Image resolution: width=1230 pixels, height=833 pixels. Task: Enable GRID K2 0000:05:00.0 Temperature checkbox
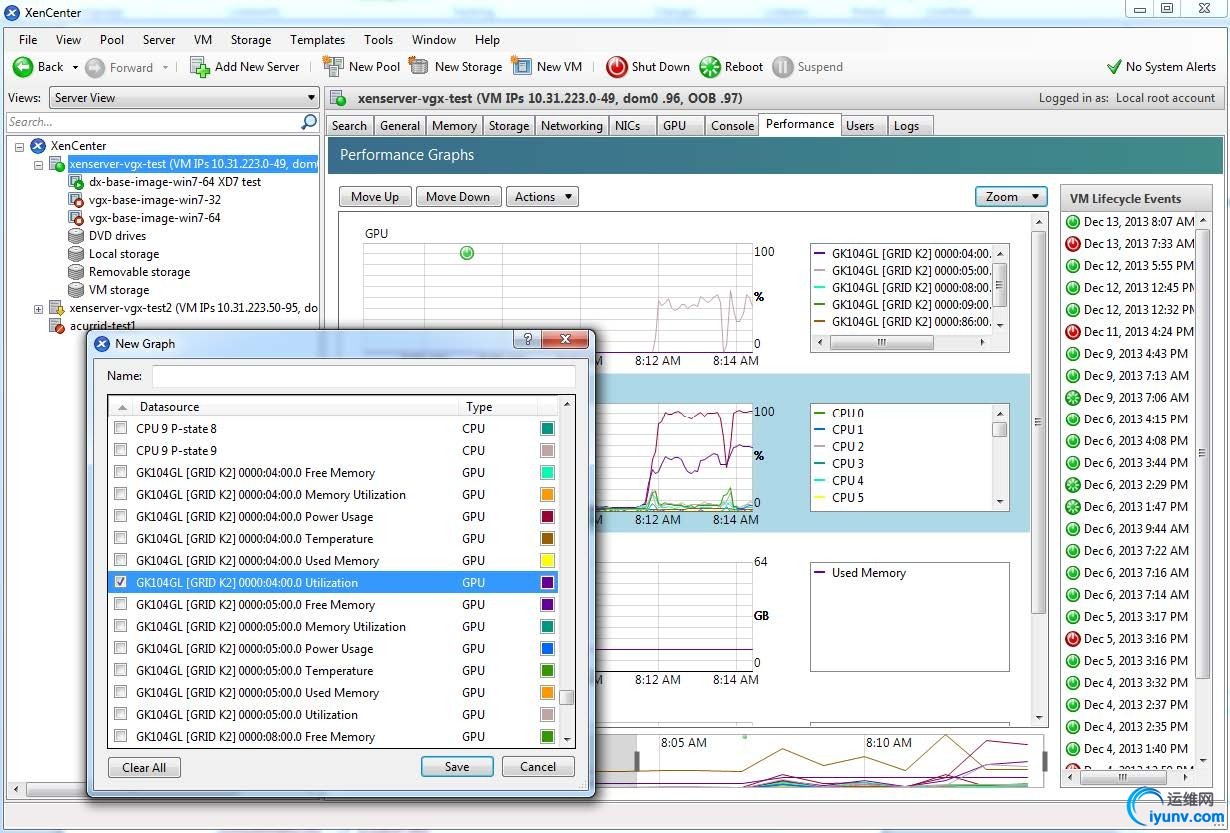tap(121, 670)
